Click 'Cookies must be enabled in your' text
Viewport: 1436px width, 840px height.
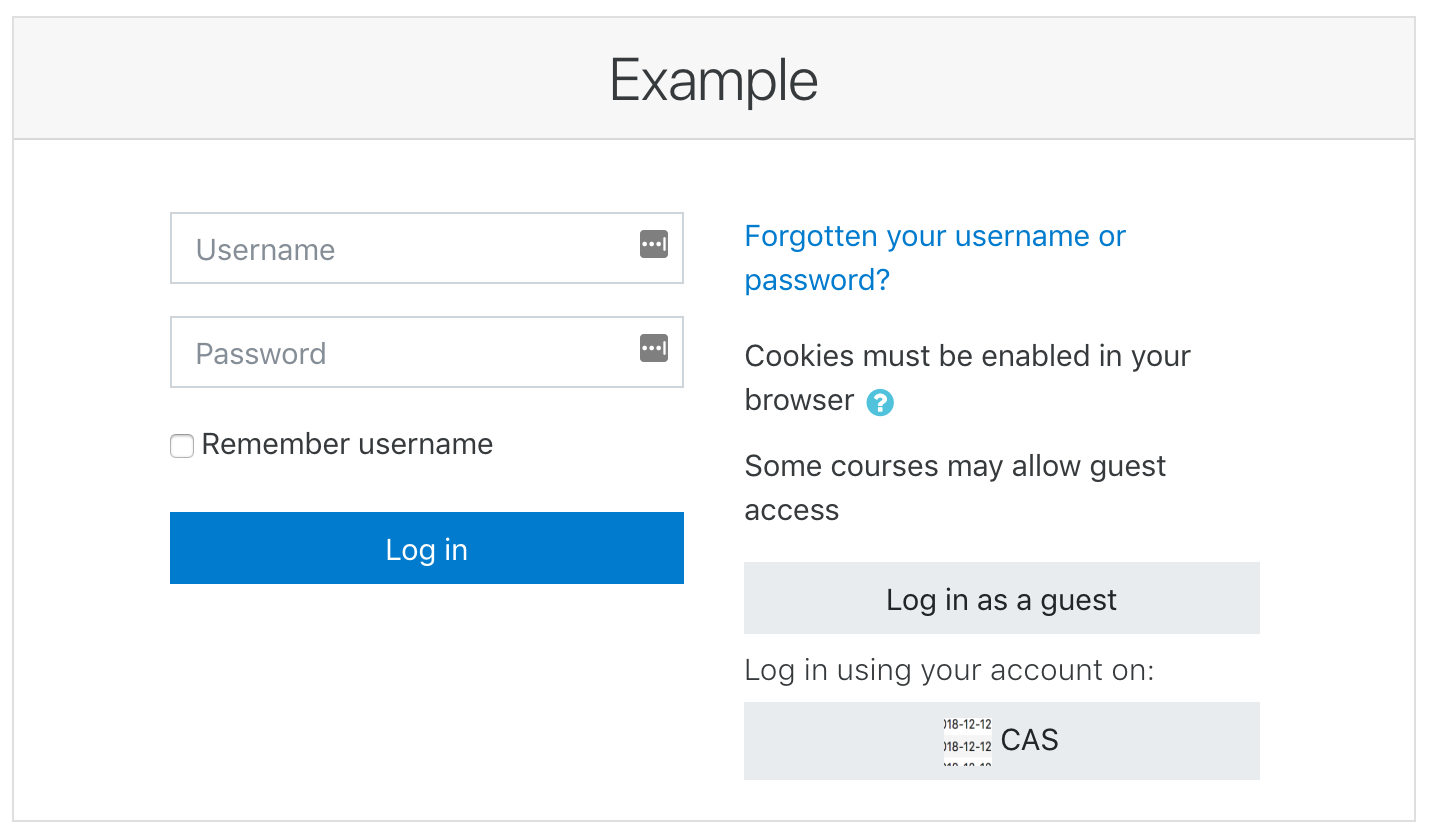coord(968,356)
